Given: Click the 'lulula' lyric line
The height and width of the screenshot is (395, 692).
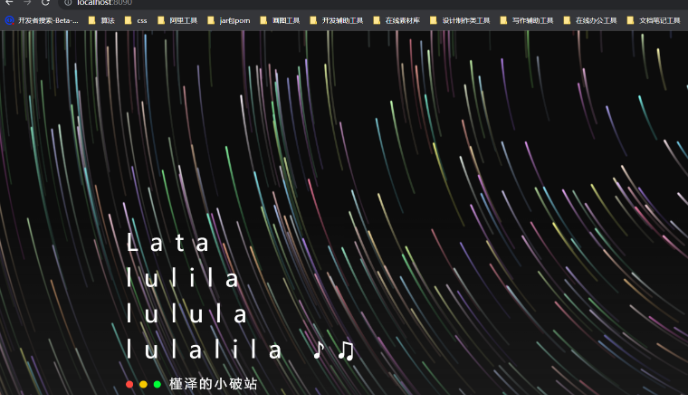Looking at the screenshot, I should [x=187, y=314].
